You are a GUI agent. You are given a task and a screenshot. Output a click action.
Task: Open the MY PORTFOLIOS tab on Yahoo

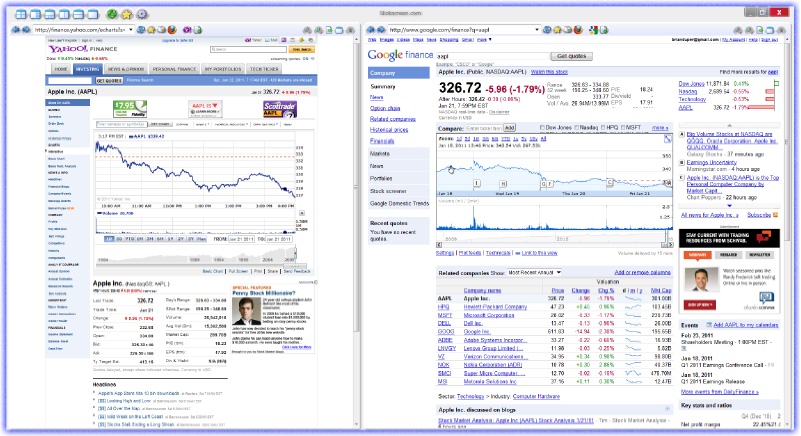point(223,69)
